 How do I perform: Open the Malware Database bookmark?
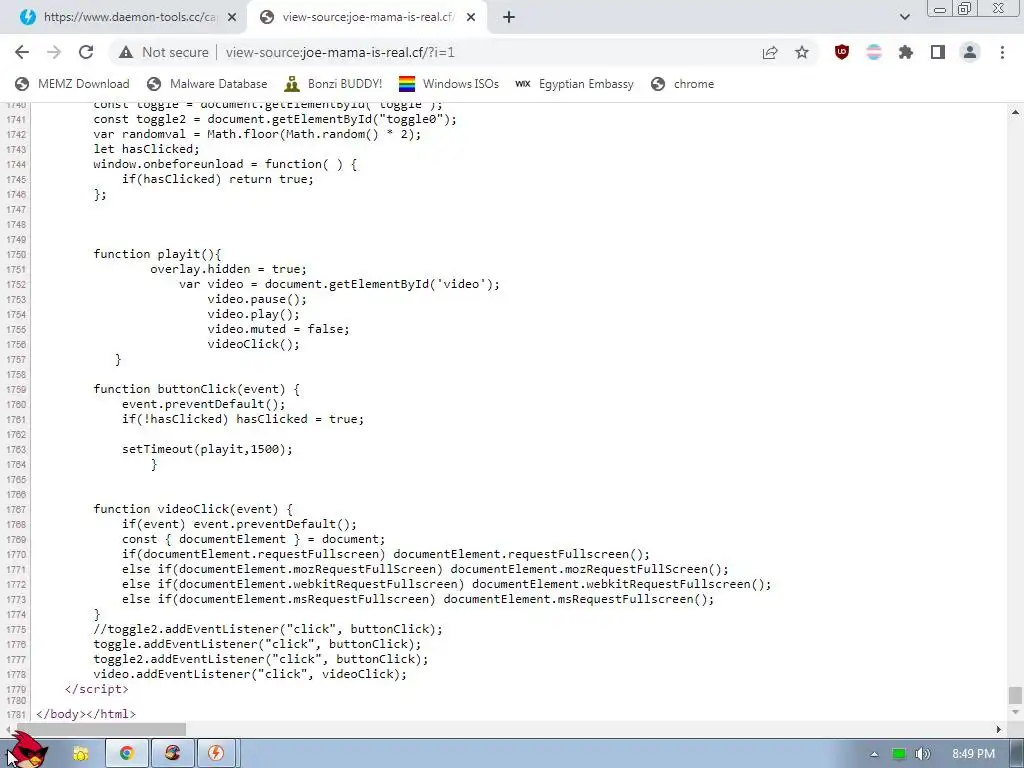tap(208, 84)
